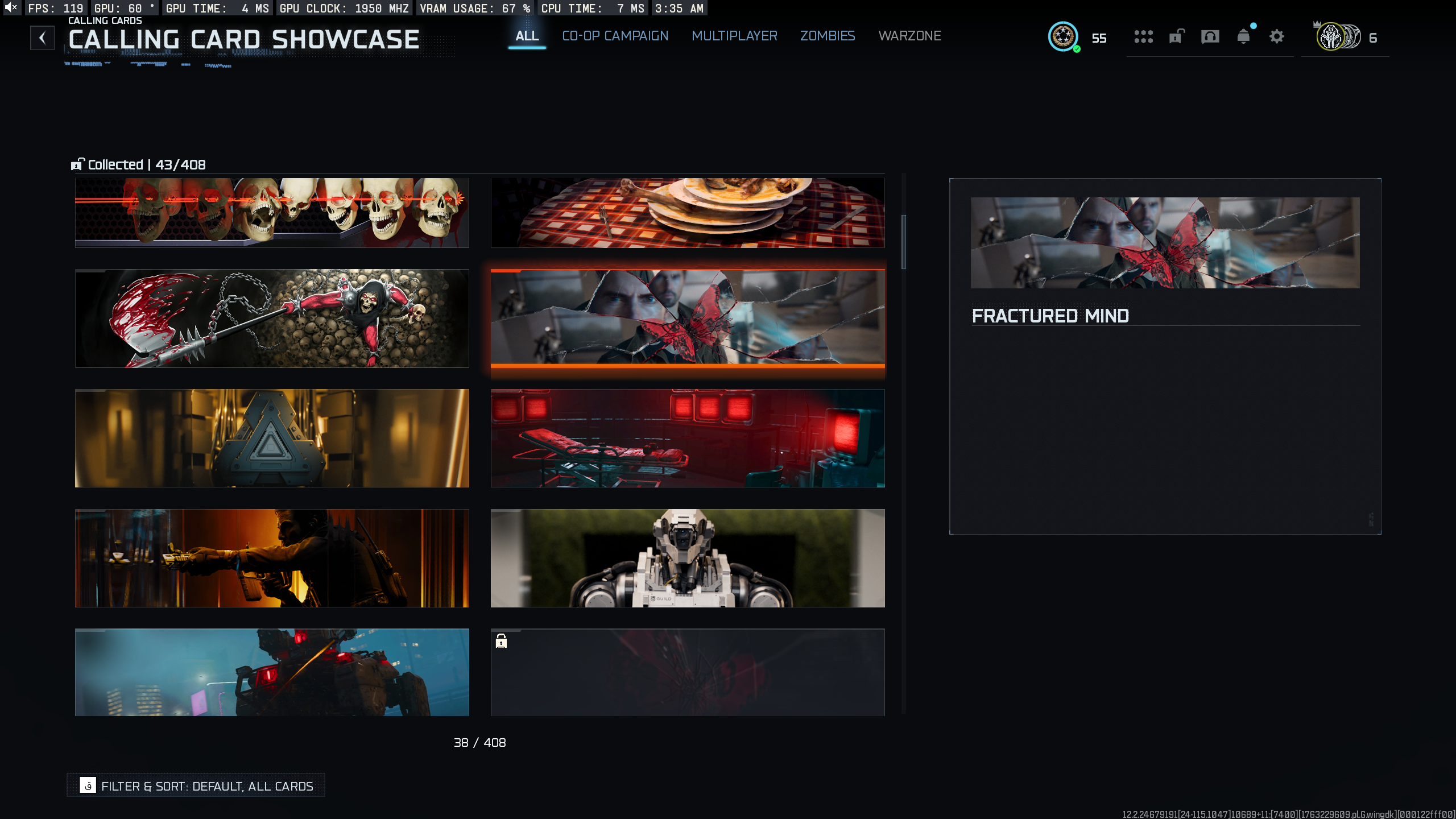Viewport: 1456px width, 819px height.
Task: Select the WARZONE tab
Action: pos(909,36)
